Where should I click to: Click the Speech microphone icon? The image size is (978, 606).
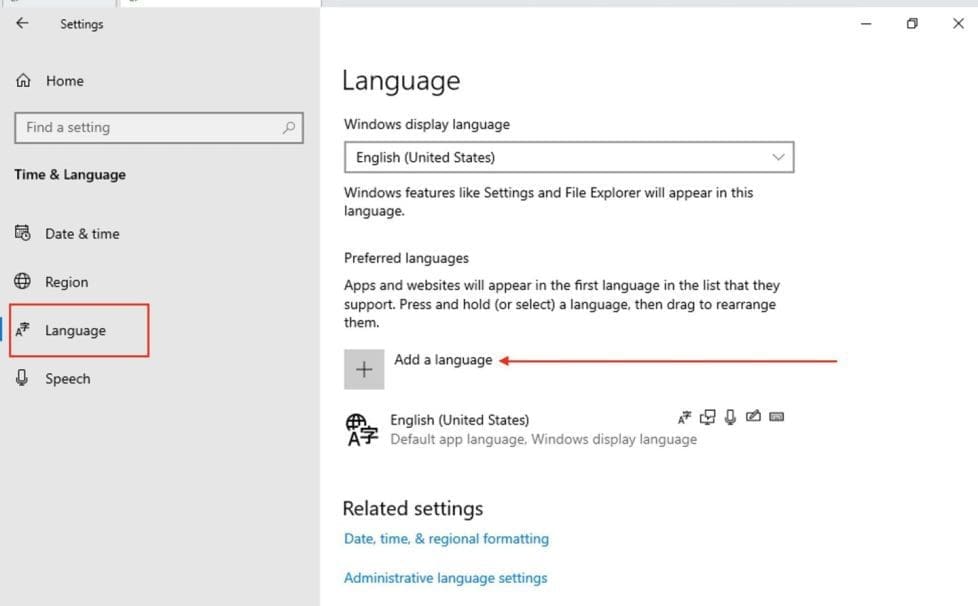(22, 378)
